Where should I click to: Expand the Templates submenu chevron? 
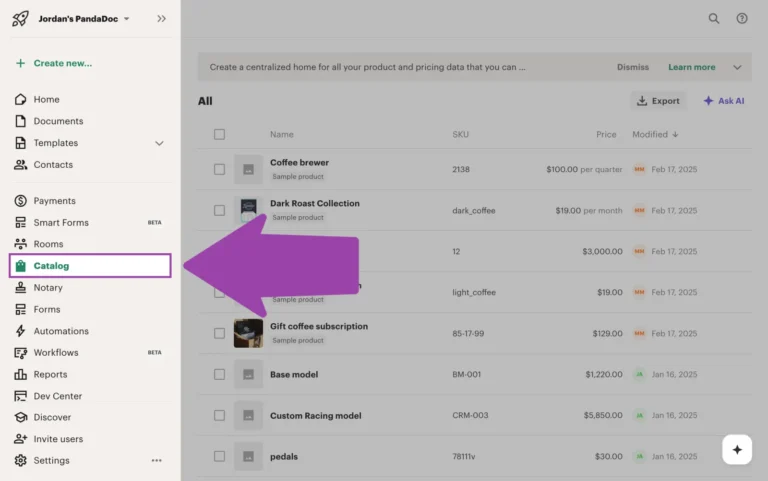coord(159,144)
